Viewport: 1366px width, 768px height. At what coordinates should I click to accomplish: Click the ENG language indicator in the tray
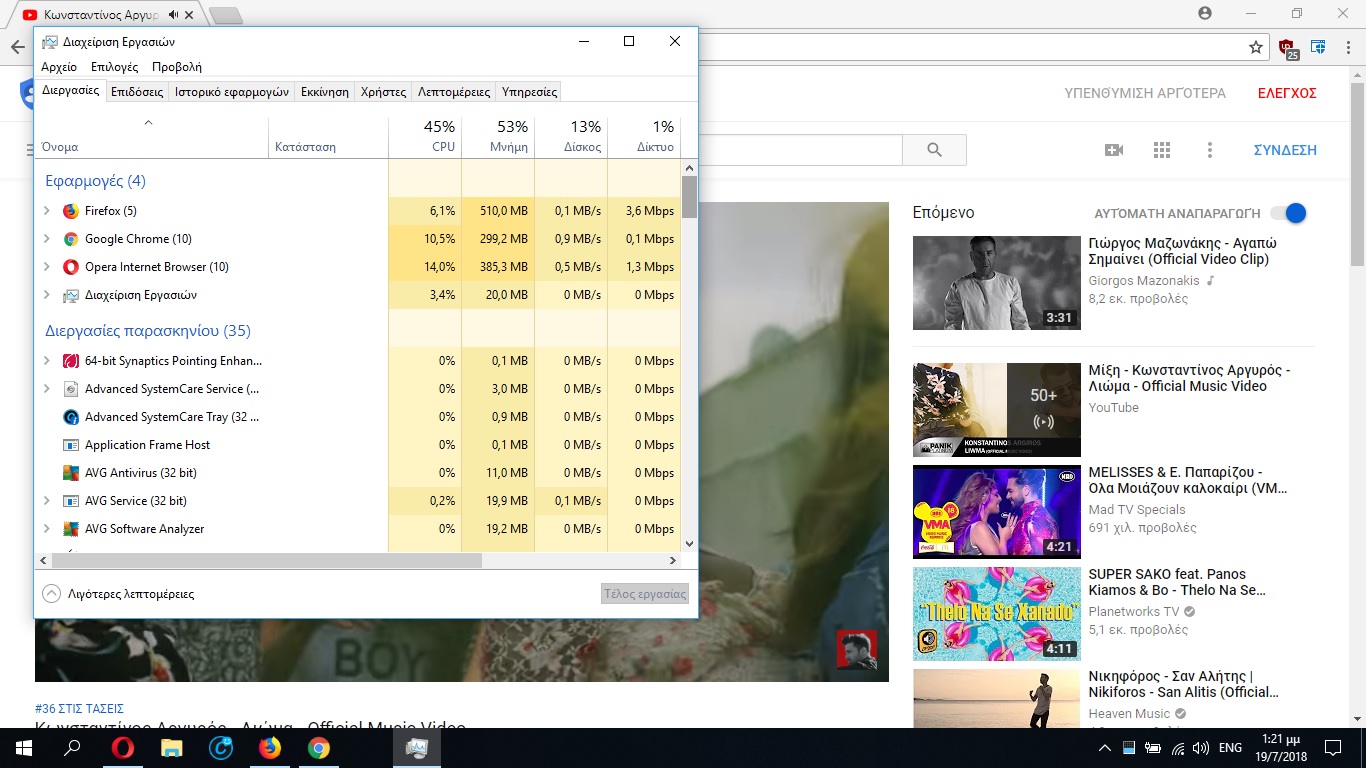1230,748
